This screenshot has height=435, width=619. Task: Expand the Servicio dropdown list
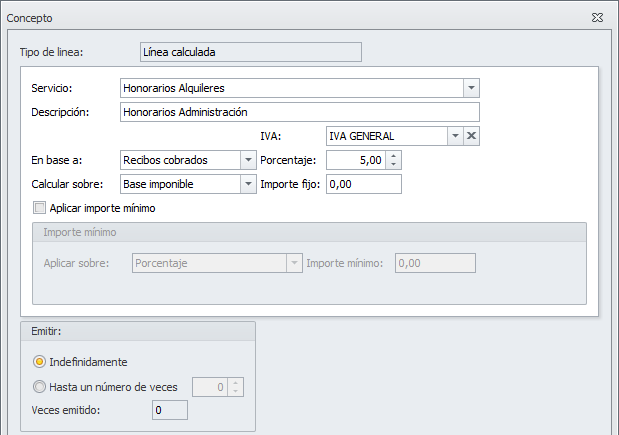tap(472, 88)
